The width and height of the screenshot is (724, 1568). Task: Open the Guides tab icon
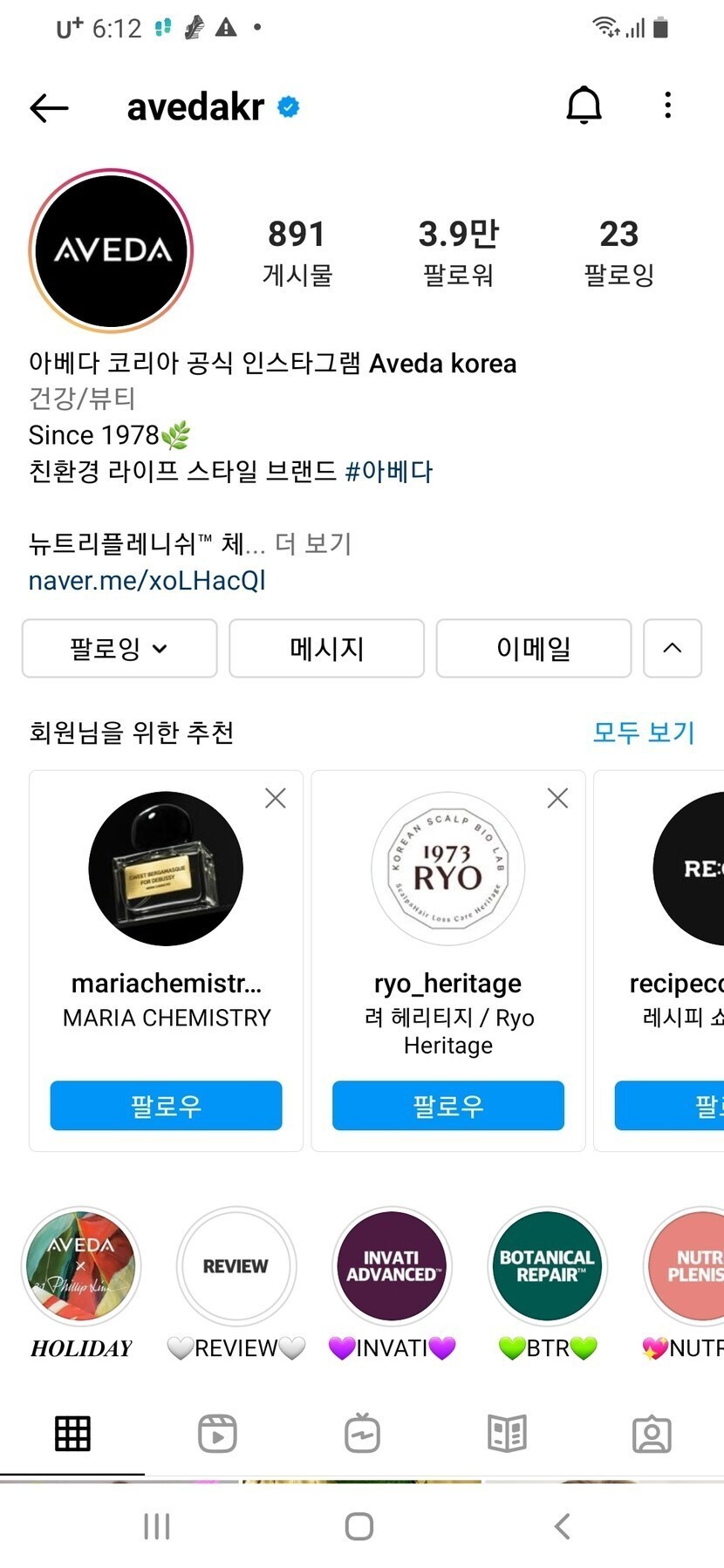(507, 1433)
